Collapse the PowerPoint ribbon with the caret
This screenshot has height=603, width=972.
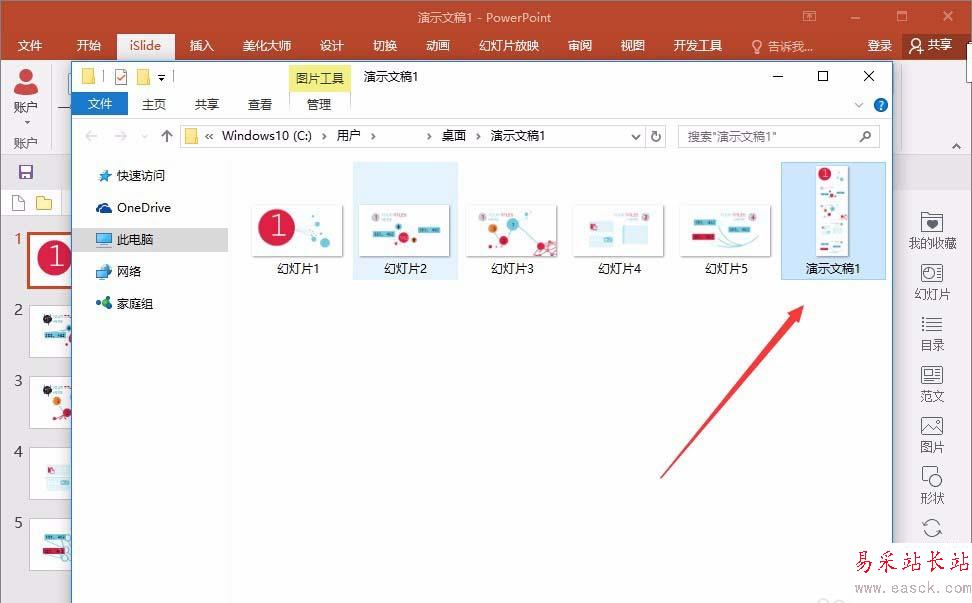click(x=957, y=147)
